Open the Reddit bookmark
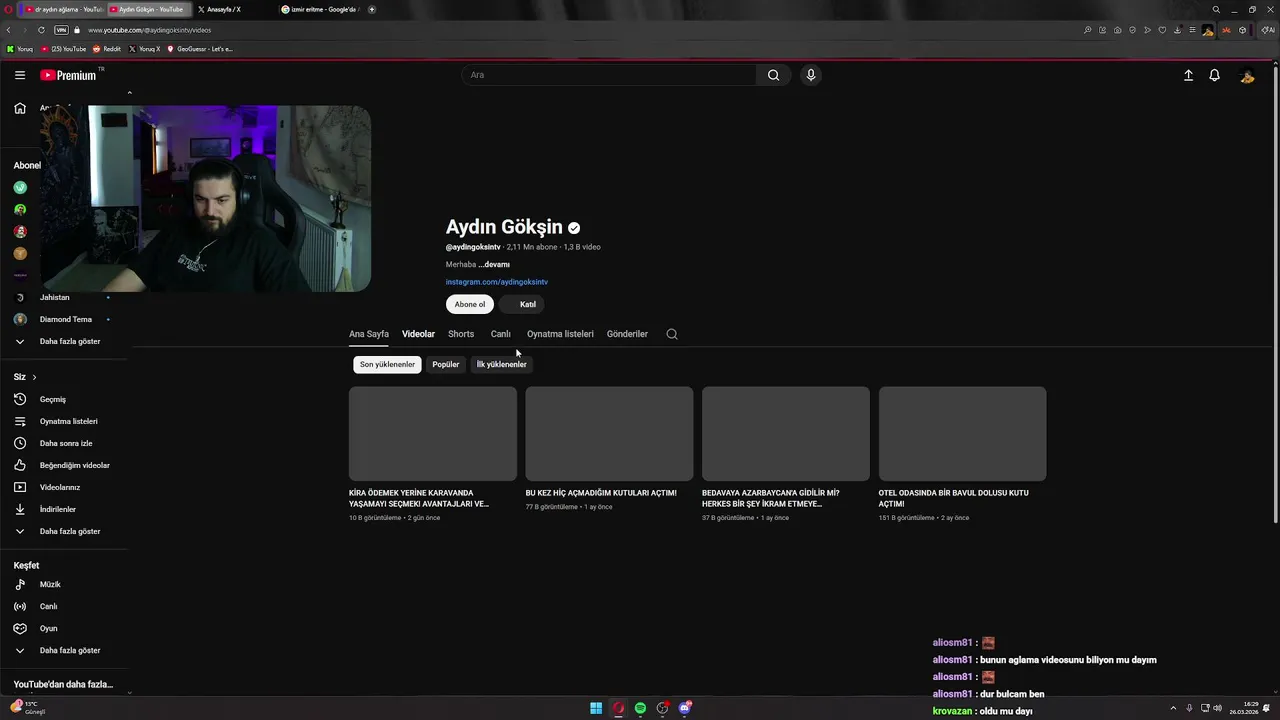Image resolution: width=1280 pixels, height=720 pixels. tap(107, 49)
